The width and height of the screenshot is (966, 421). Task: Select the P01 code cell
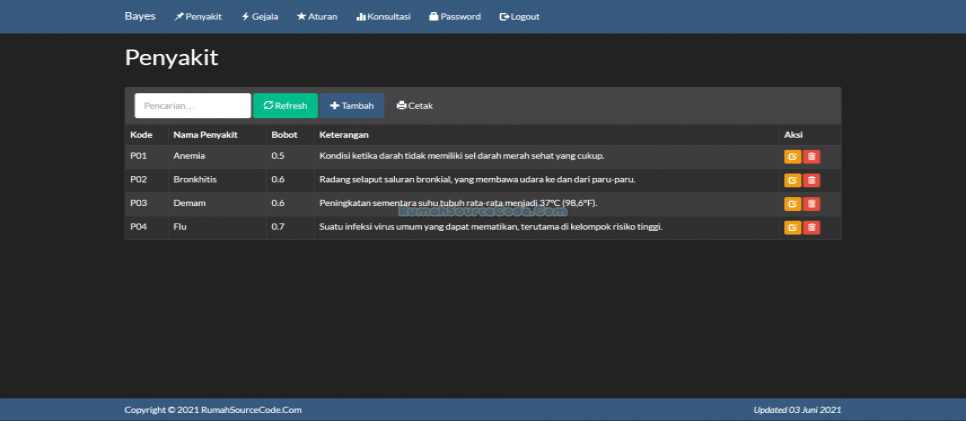pyautogui.click(x=139, y=156)
